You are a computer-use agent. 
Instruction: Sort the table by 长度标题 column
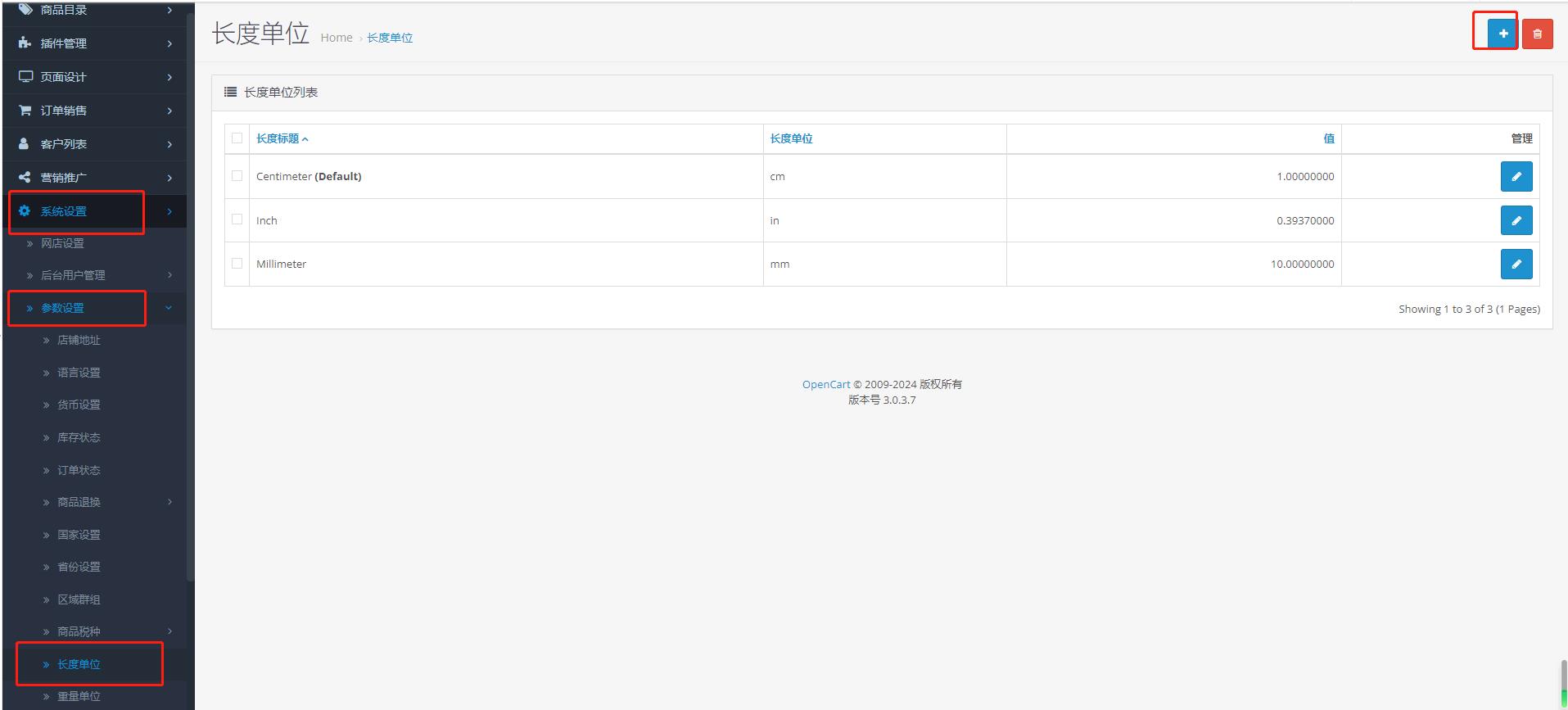278,138
